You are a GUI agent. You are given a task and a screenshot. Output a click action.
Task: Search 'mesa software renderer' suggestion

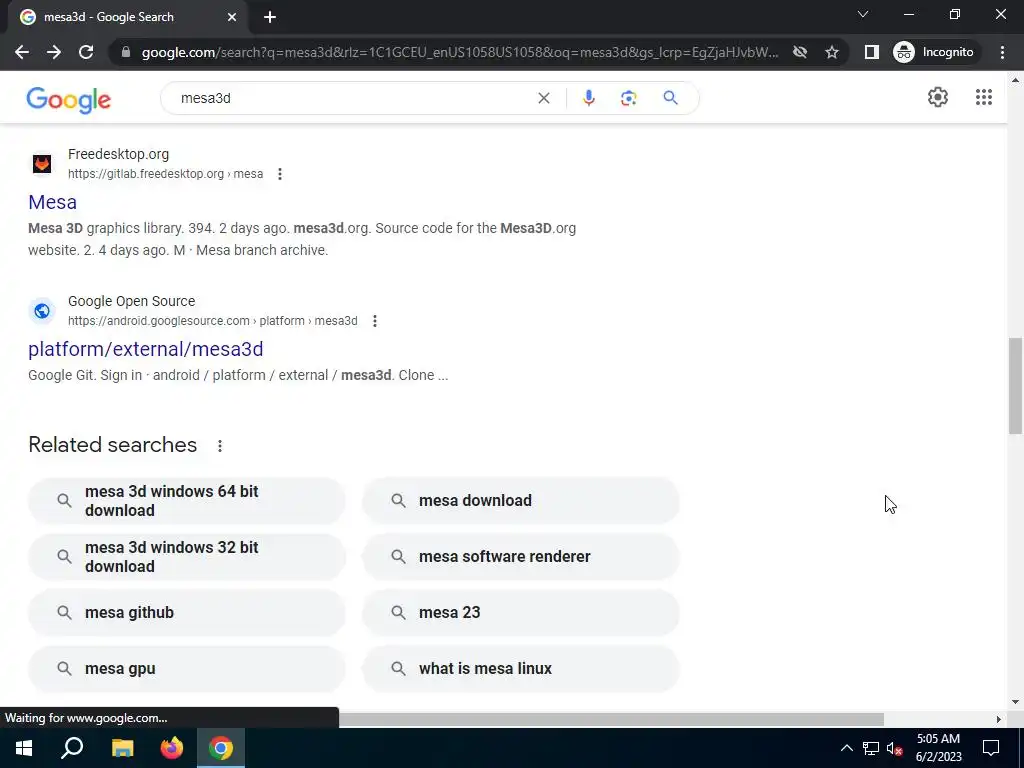point(520,557)
